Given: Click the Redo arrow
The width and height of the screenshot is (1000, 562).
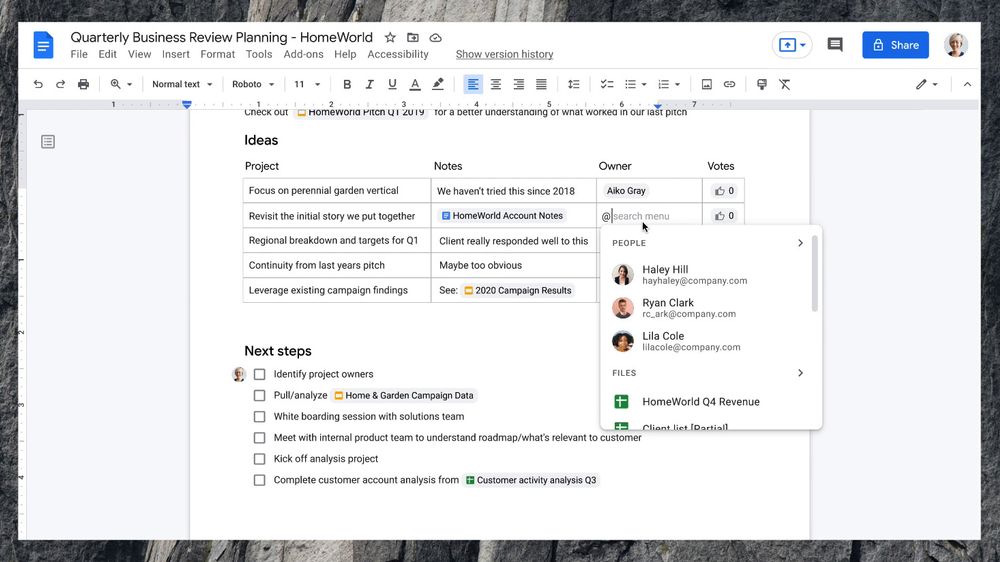Looking at the screenshot, I should (61, 84).
